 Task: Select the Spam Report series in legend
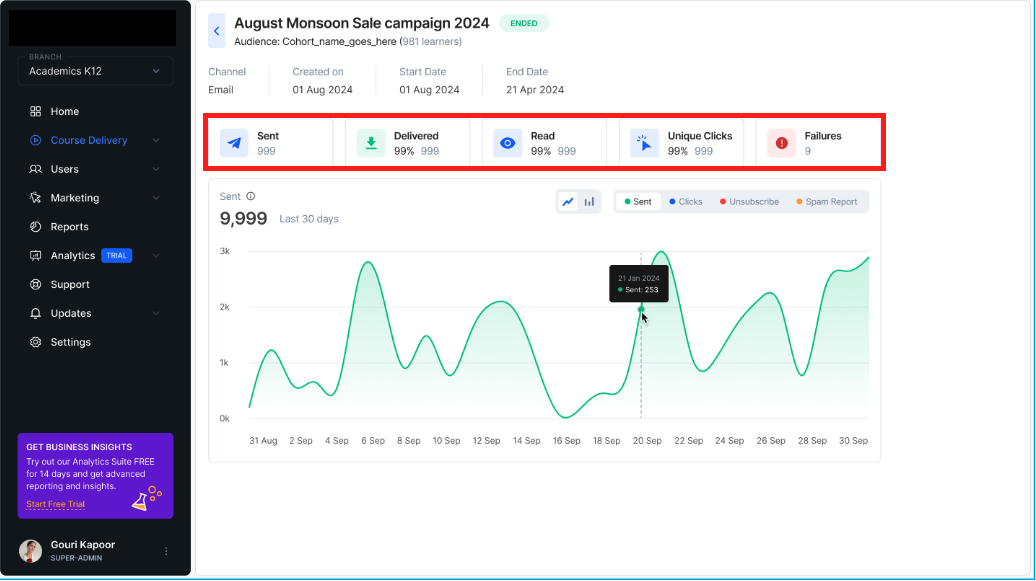click(827, 202)
